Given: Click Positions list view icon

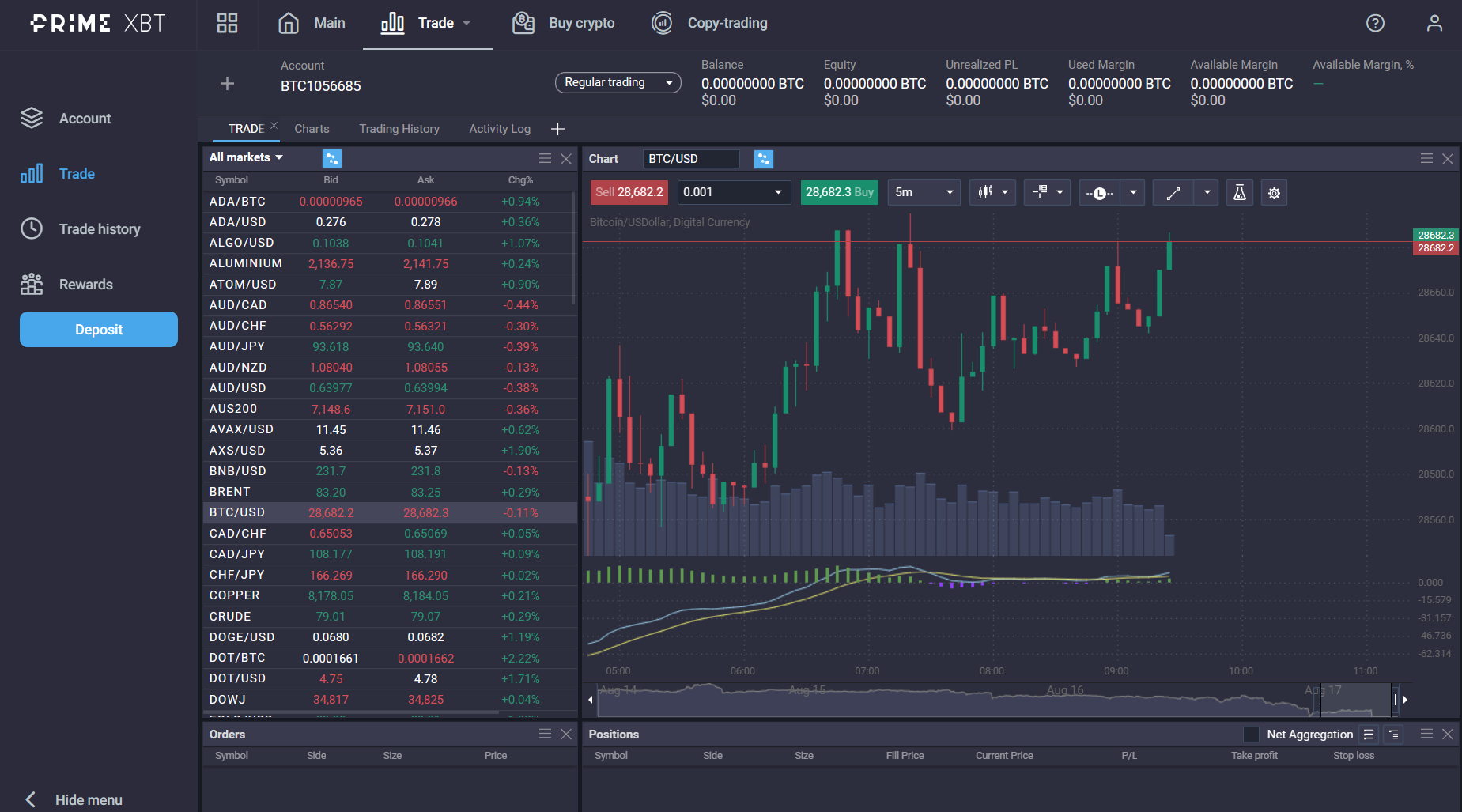Looking at the screenshot, I should click(x=1369, y=735).
